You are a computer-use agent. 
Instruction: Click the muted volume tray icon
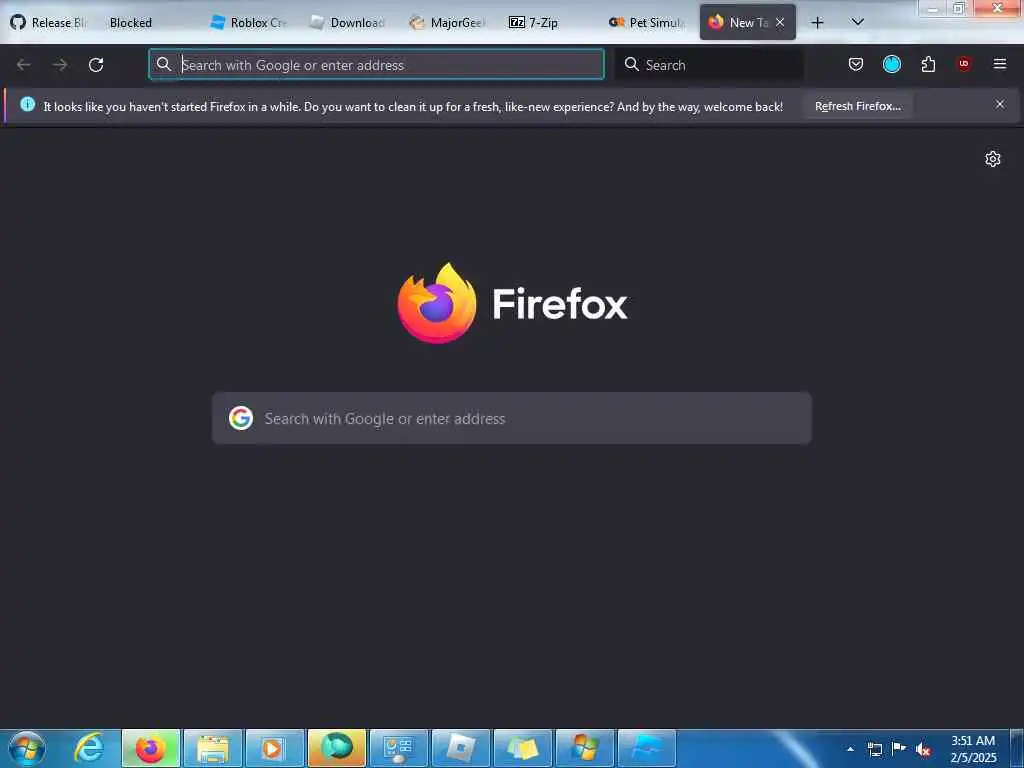(x=923, y=750)
